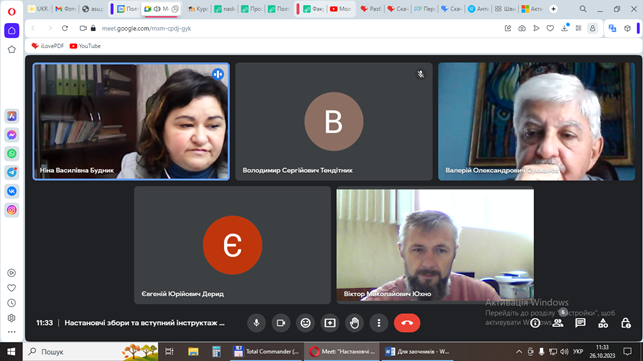Viewport: 643px width, 361px height.
Task: Open the activities shapes icon
Action: click(x=603, y=323)
